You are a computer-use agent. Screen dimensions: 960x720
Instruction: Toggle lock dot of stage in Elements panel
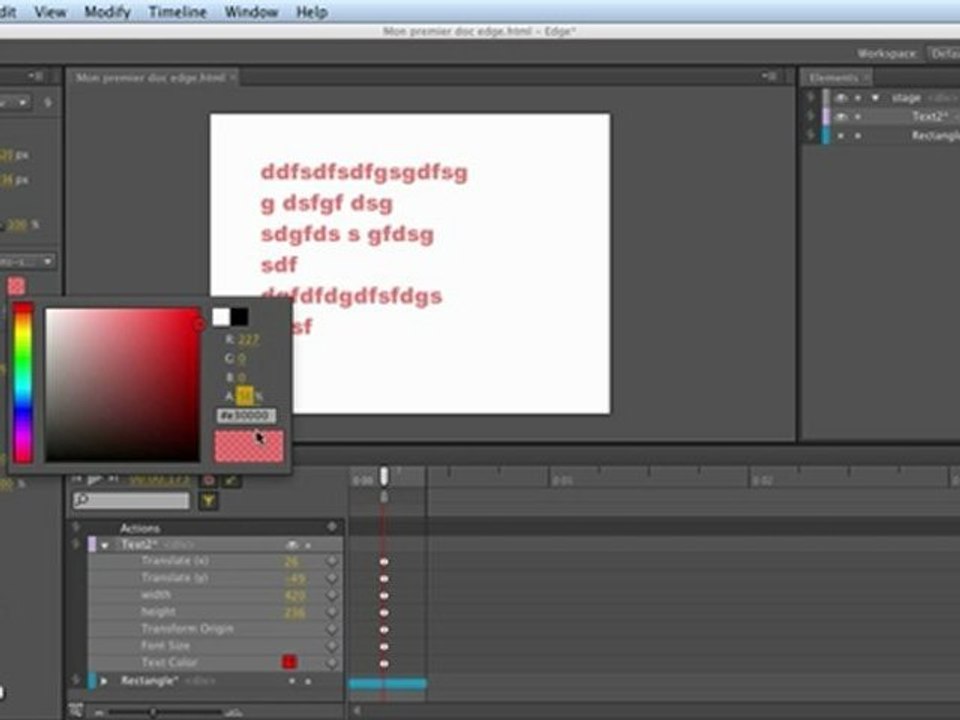click(x=858, y=98)
